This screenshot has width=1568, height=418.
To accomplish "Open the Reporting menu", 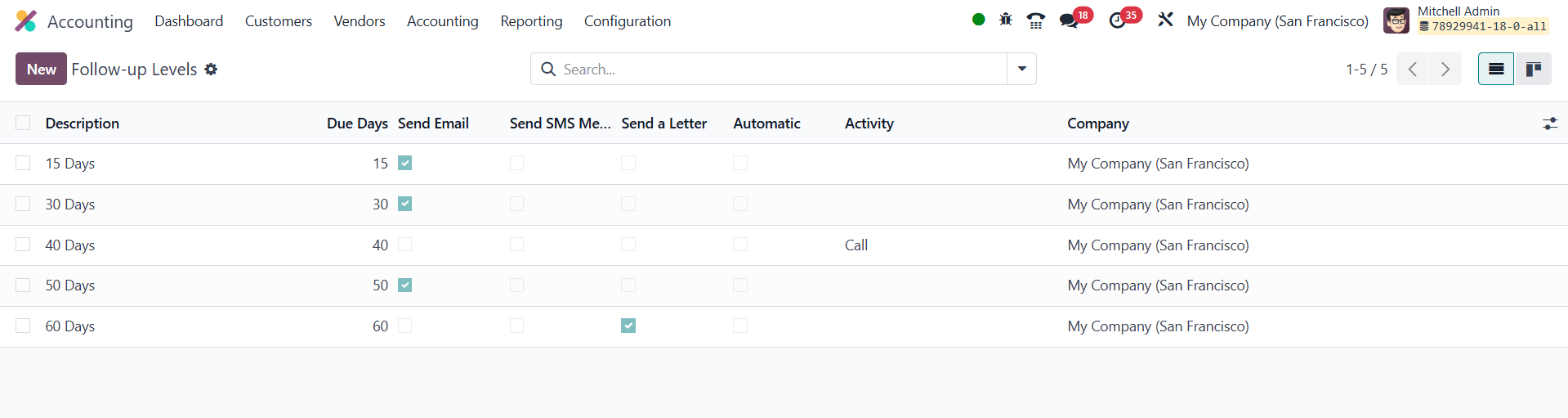I will coord(531,21).
